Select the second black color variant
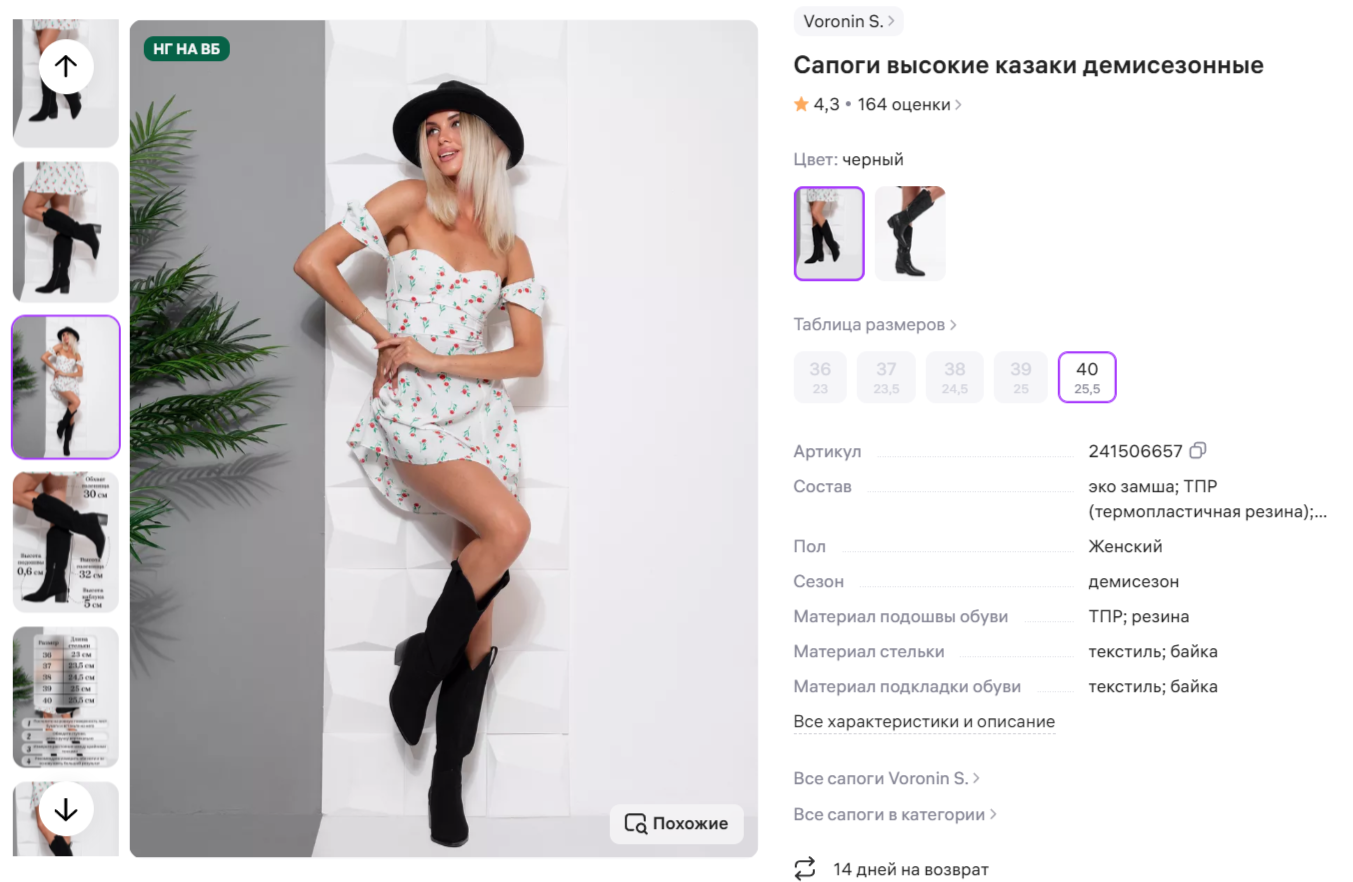Viewport: 1353px width, 882px height. [910, 232]
